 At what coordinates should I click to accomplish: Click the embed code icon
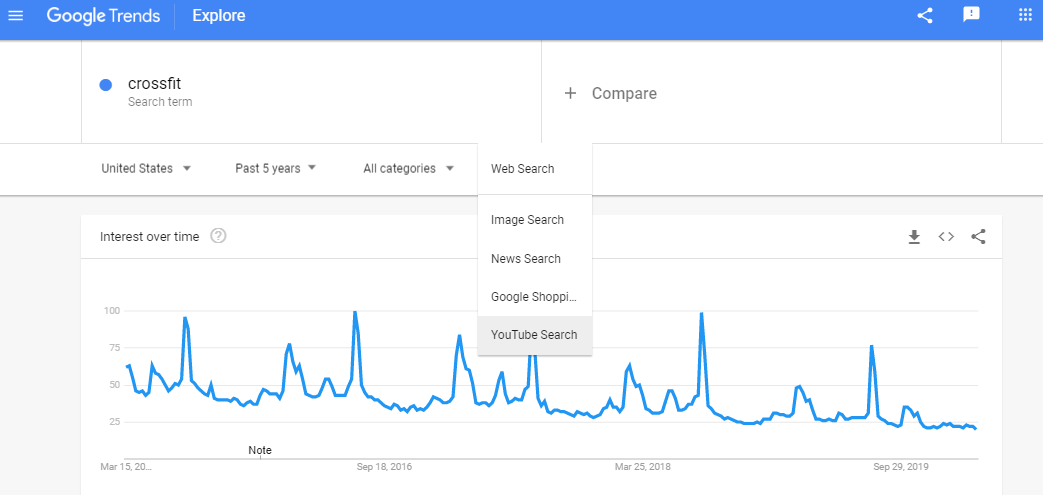pyautogui.click(x=946, y=237)
